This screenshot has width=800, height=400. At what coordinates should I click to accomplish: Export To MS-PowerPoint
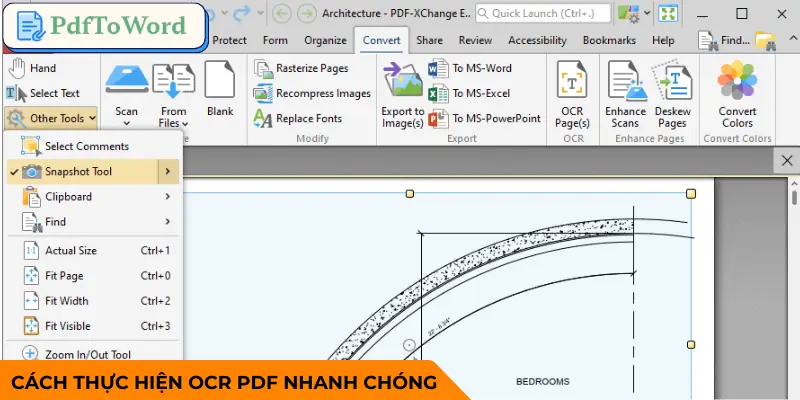(484, 118)
